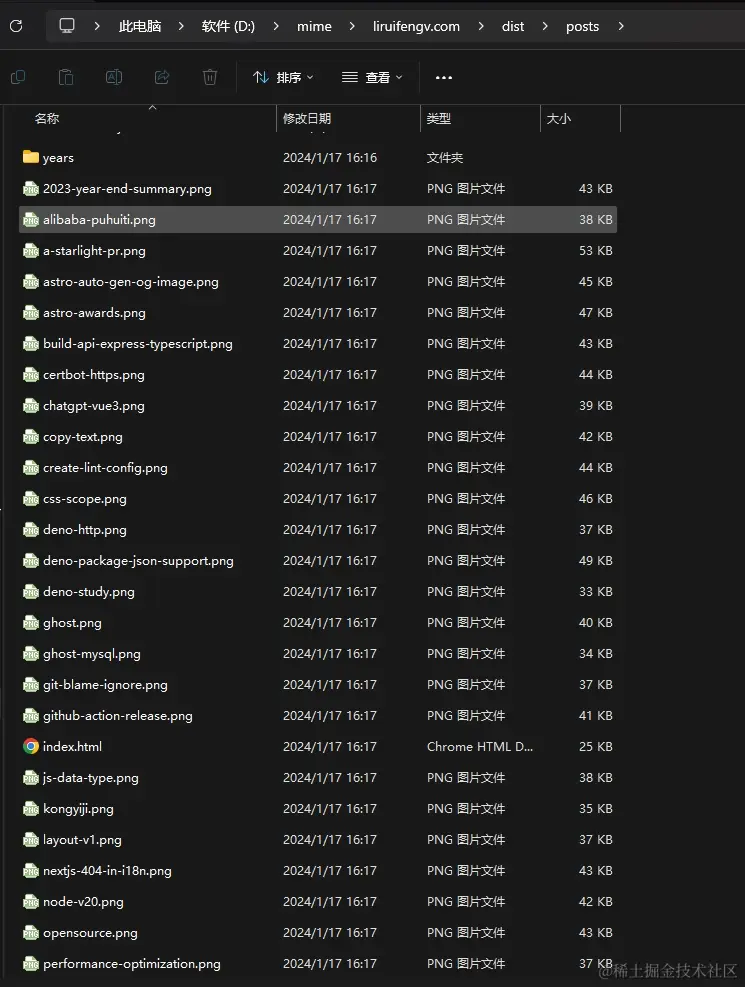Expand chevron after liruifengv.com in breadcrumb
The height and width of the screenshot is (987, 745).
coord(481,26)
